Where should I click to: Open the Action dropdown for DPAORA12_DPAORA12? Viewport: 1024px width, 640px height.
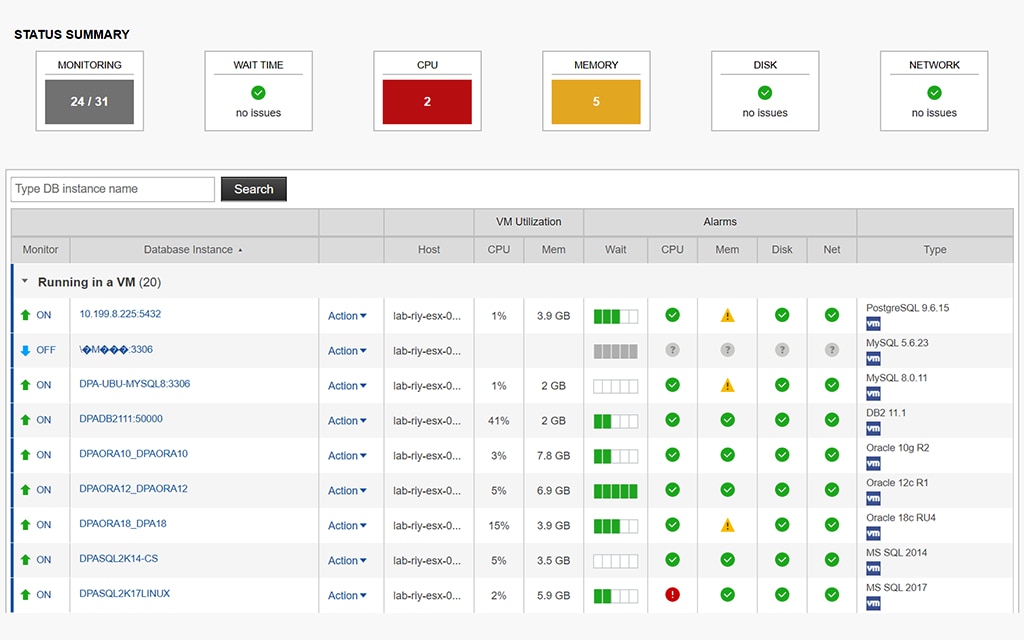[347, 490]
